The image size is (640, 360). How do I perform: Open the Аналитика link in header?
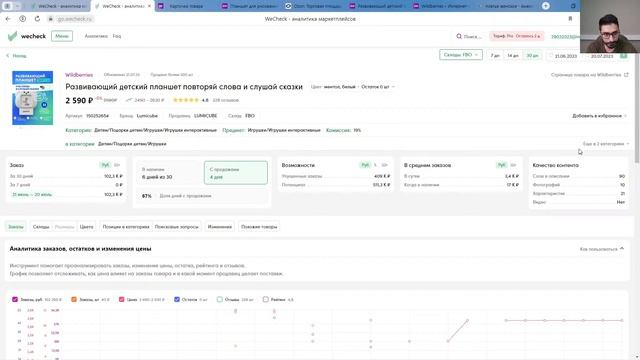[x=96, y=36]
